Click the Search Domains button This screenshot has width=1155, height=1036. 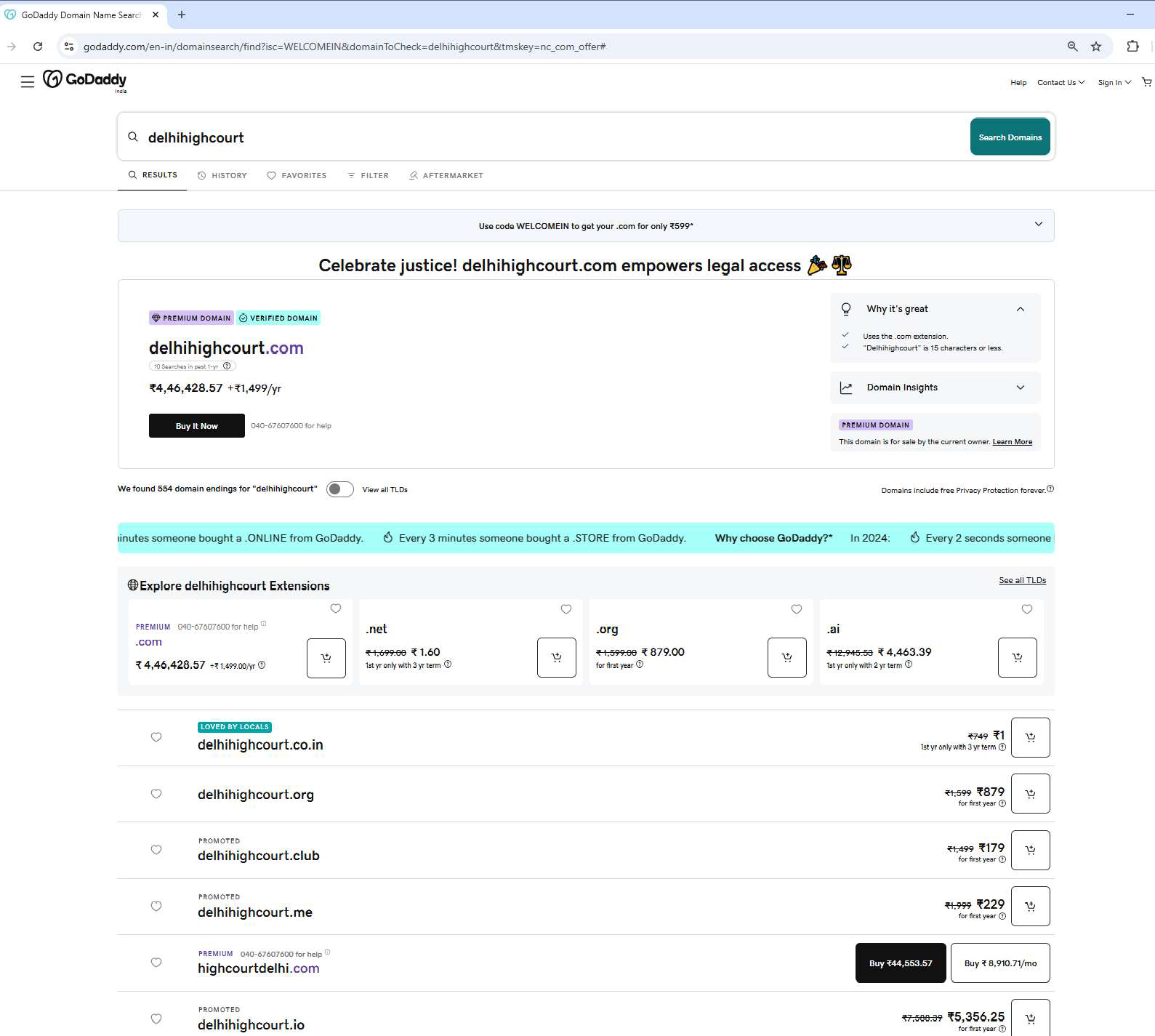(1010, 137)
